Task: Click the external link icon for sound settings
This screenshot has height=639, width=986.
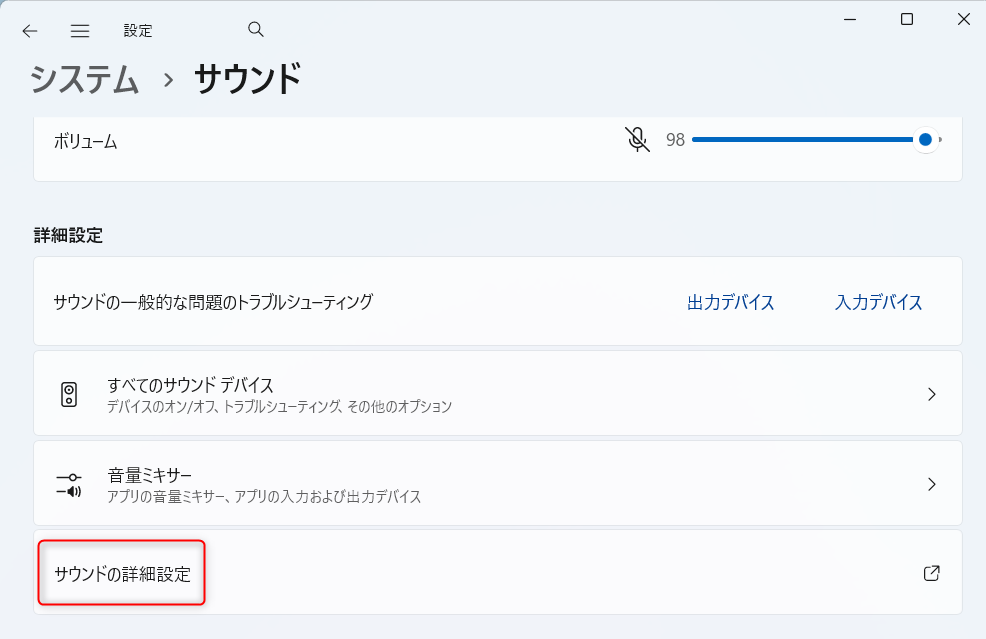Action: (x=931, y=573)
